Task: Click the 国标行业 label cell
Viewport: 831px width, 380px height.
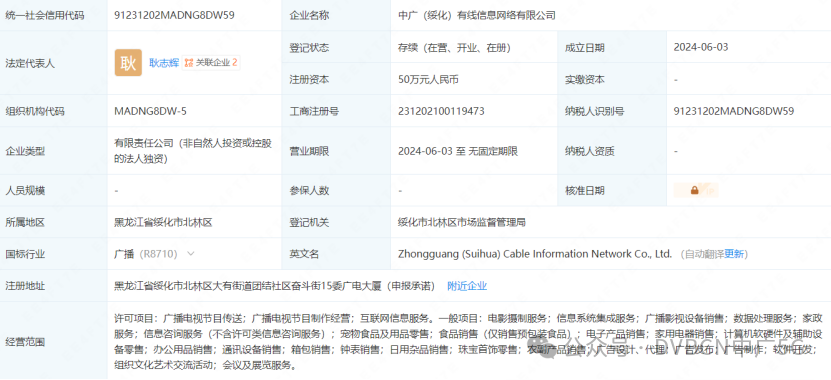Action: click(54, 254)
